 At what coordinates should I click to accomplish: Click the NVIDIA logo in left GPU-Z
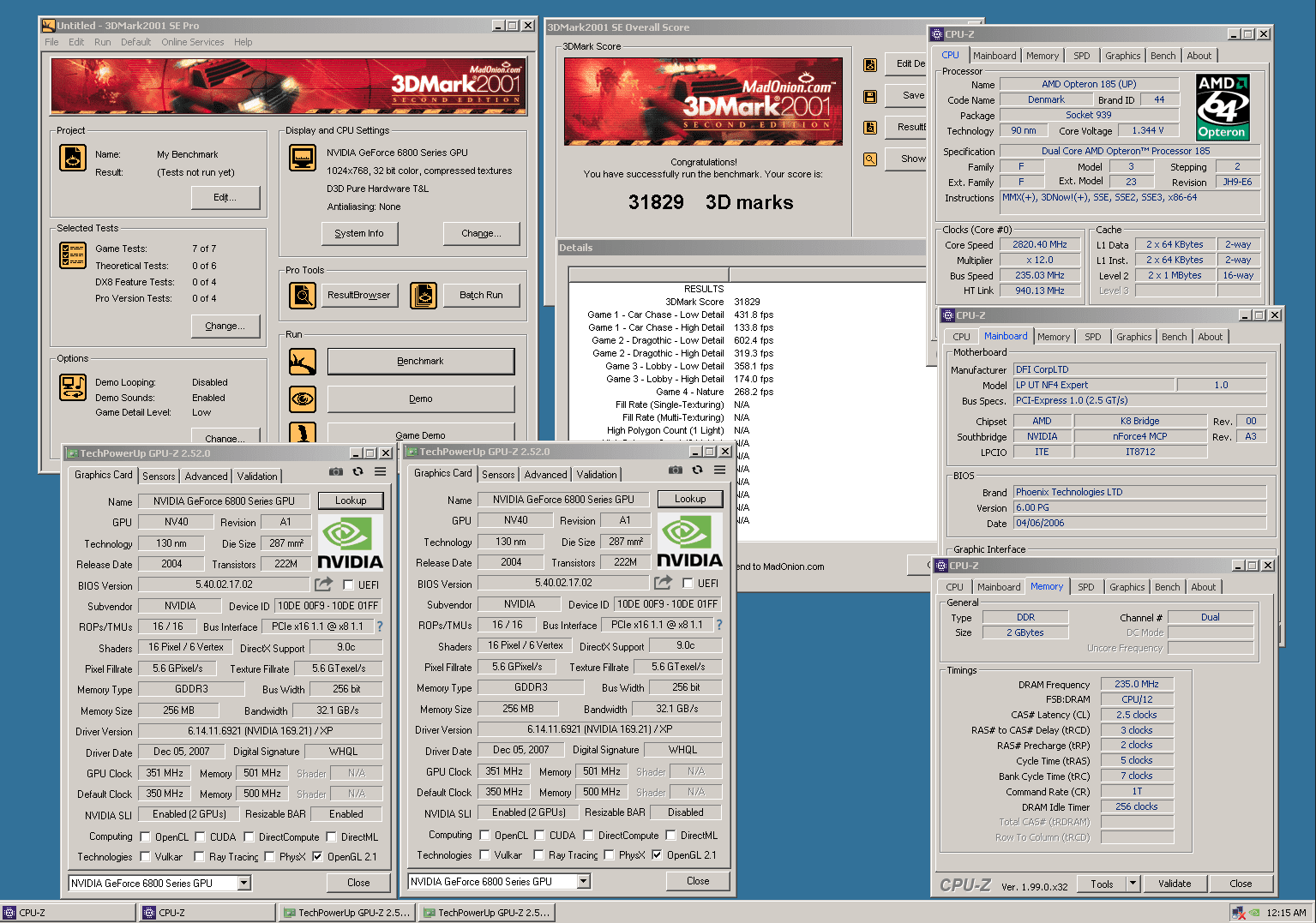pos(351,543)
